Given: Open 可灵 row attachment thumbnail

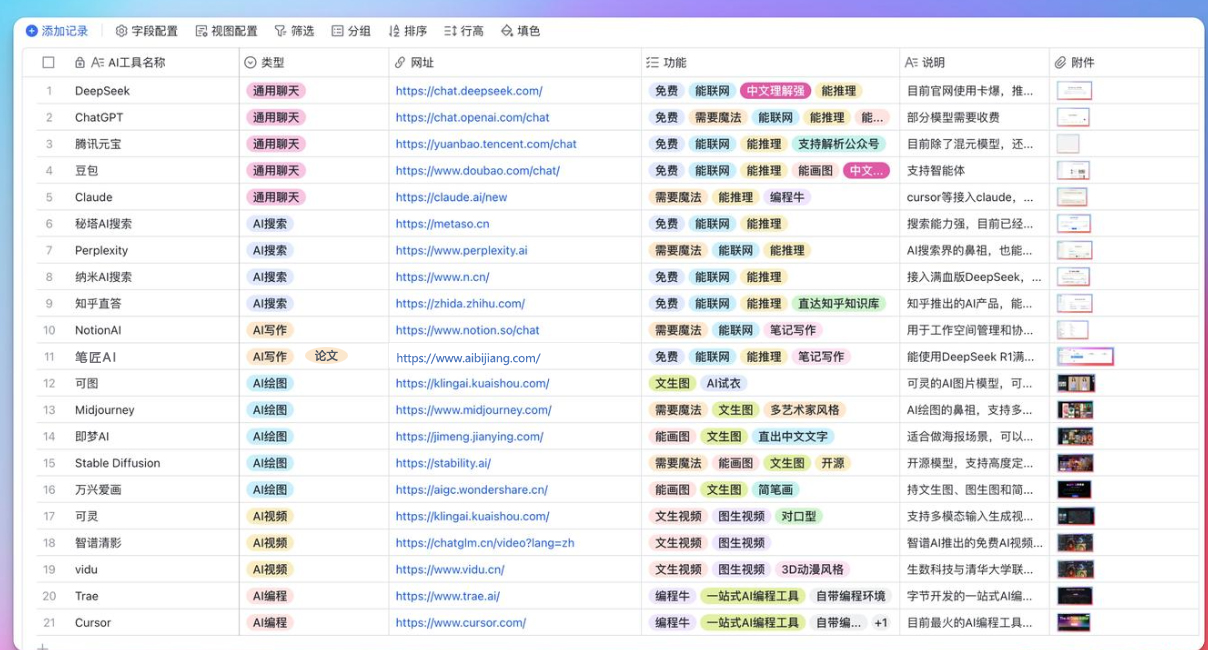Looking at the screenshot, I should tap(1076, 516).
